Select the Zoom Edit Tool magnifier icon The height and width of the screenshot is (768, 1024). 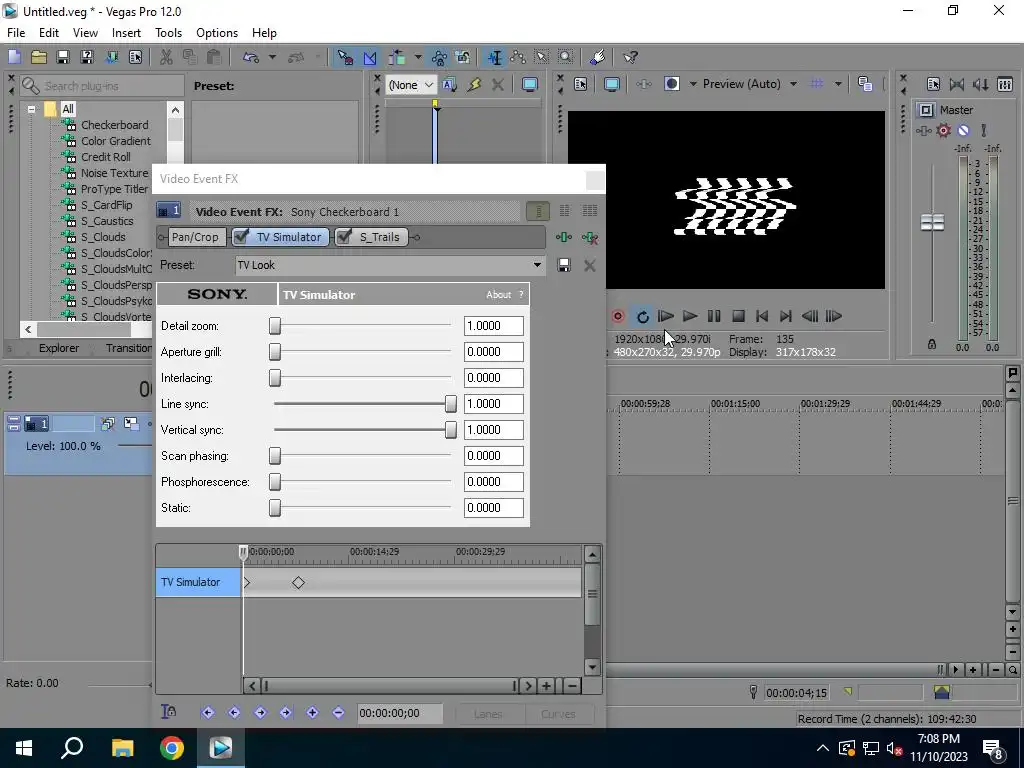tap(566, 57)
